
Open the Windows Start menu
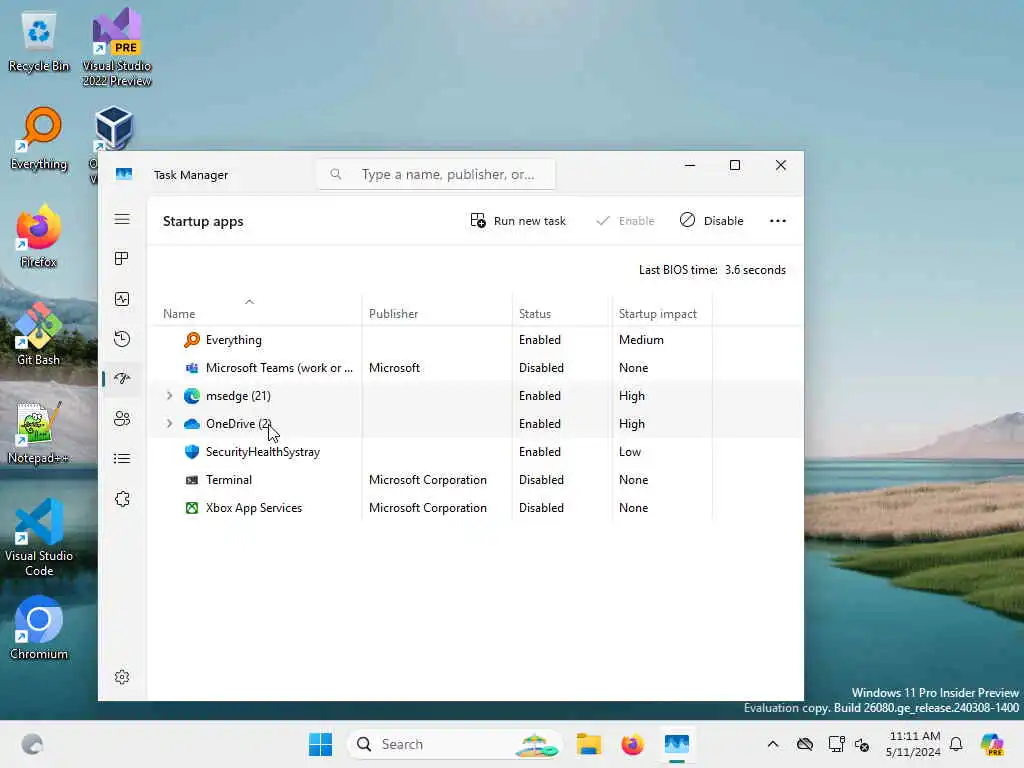click(x=321, y=744)
